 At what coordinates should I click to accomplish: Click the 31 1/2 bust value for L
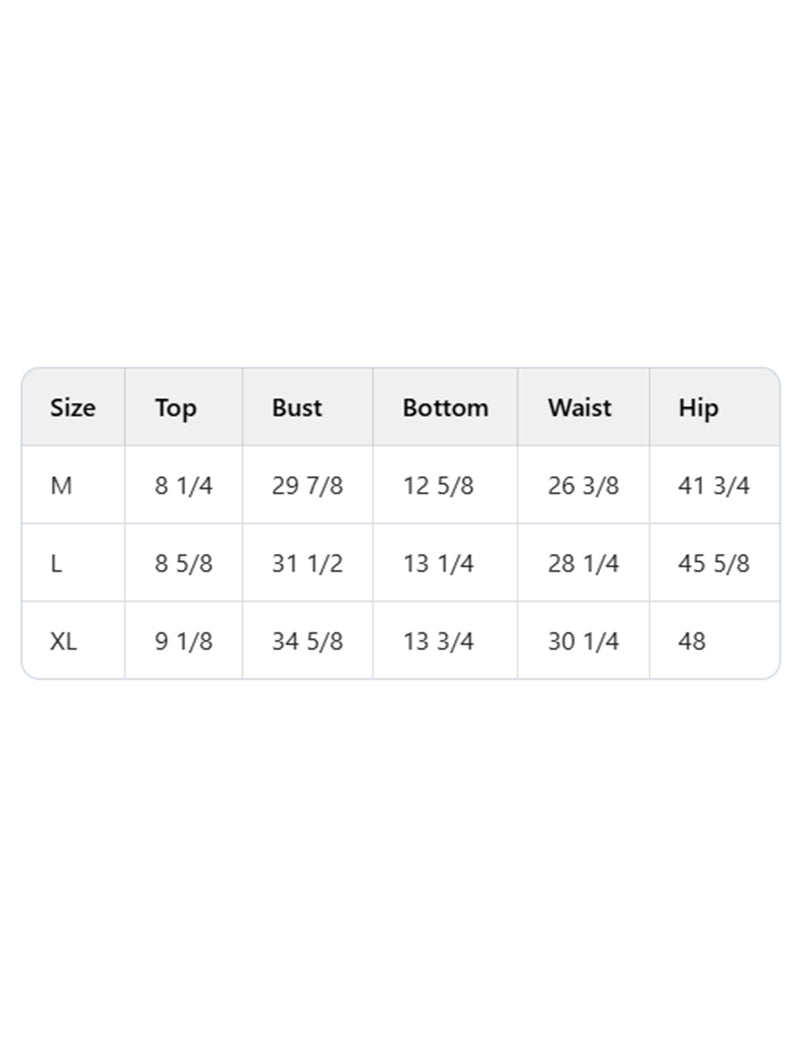307,564
